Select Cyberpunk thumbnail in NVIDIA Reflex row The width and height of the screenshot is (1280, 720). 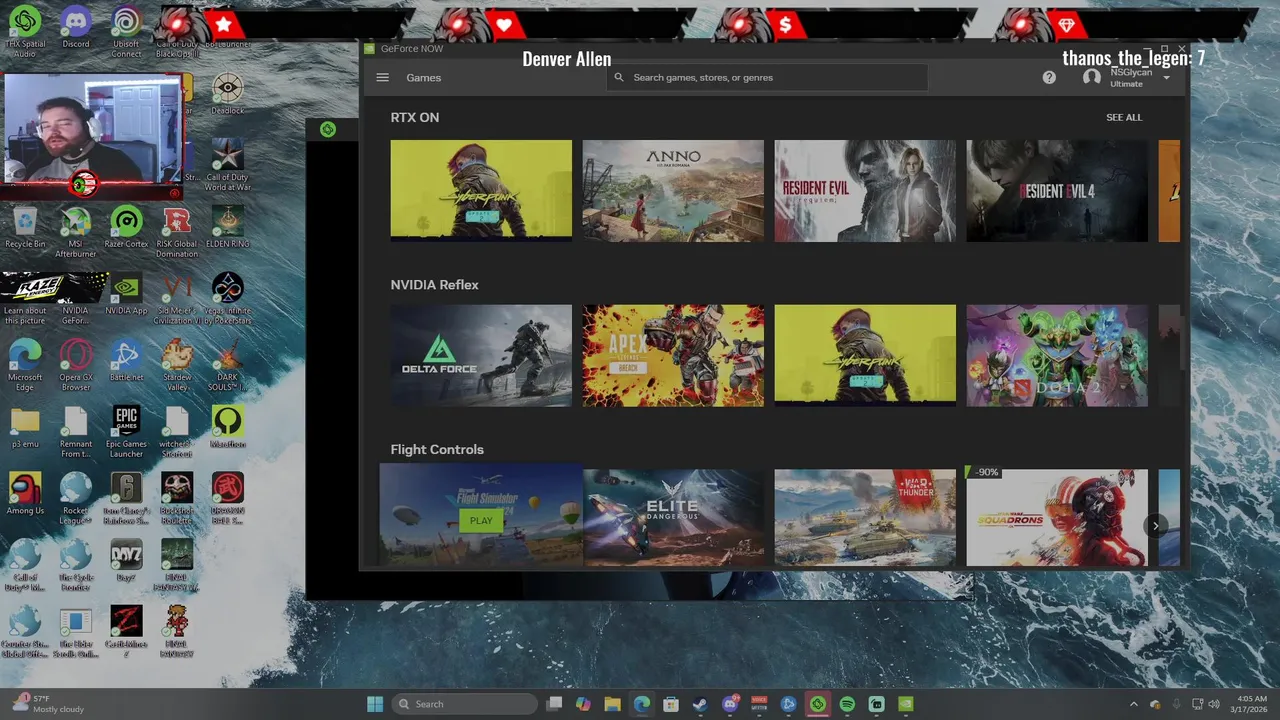click(865, 355)
